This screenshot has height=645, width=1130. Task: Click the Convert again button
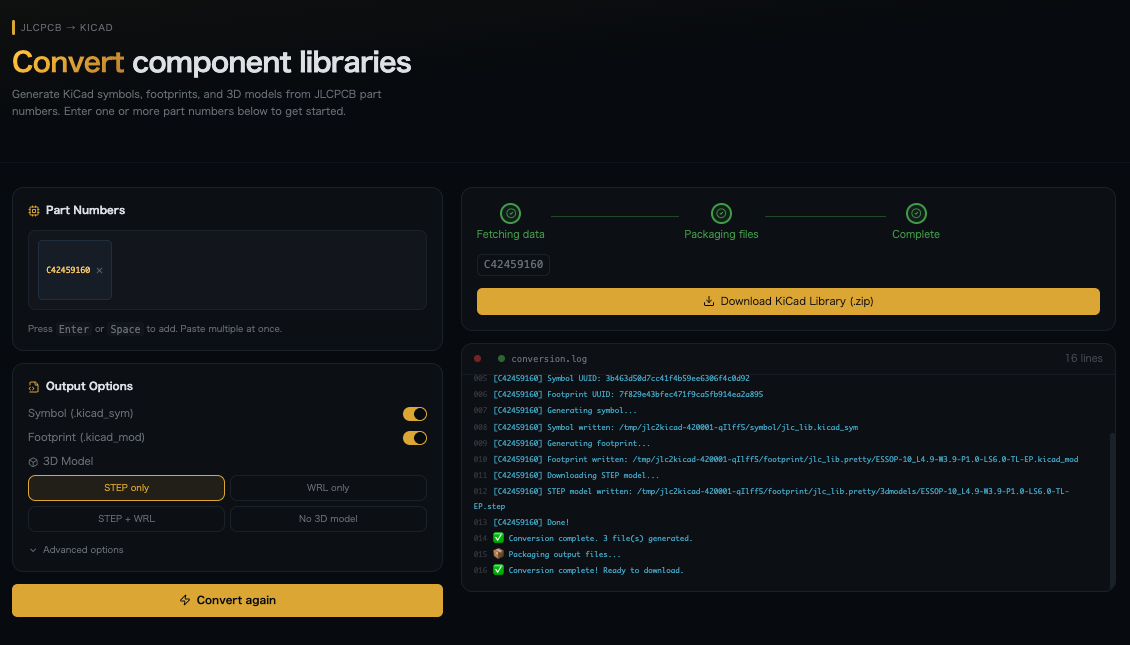coord(227,600)
